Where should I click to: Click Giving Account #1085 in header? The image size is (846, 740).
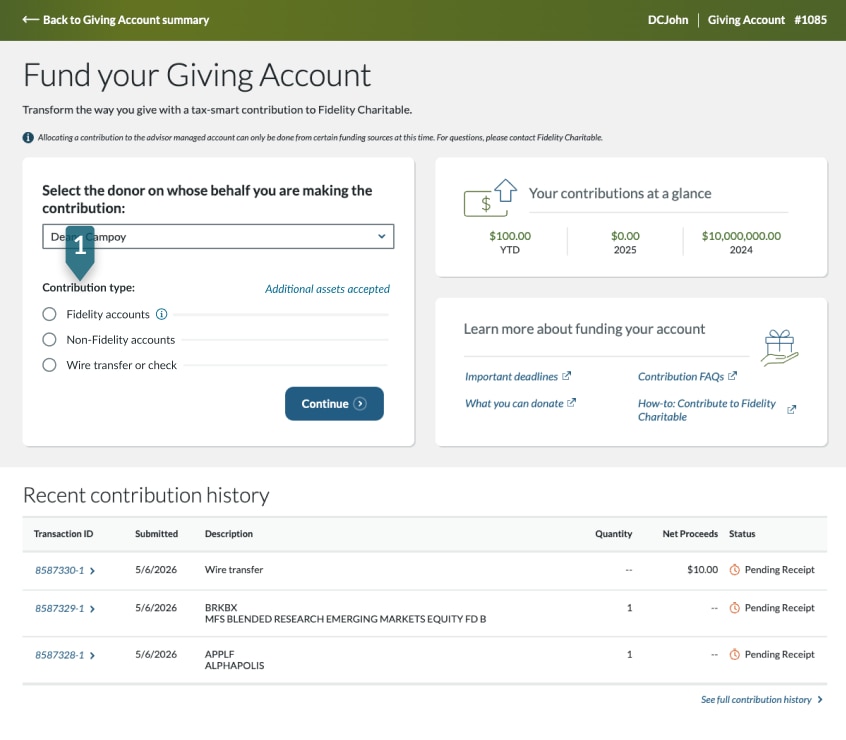pos(767,20)
